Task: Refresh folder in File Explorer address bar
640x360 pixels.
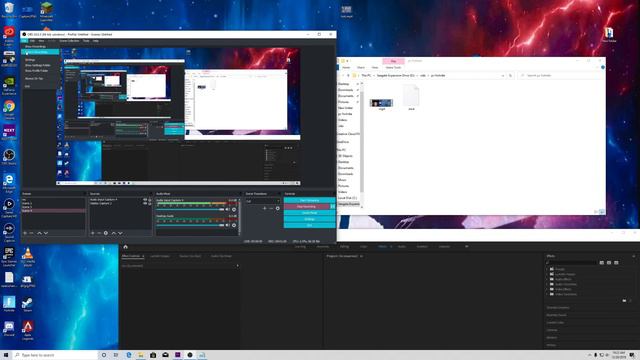Action: [510, 76]
